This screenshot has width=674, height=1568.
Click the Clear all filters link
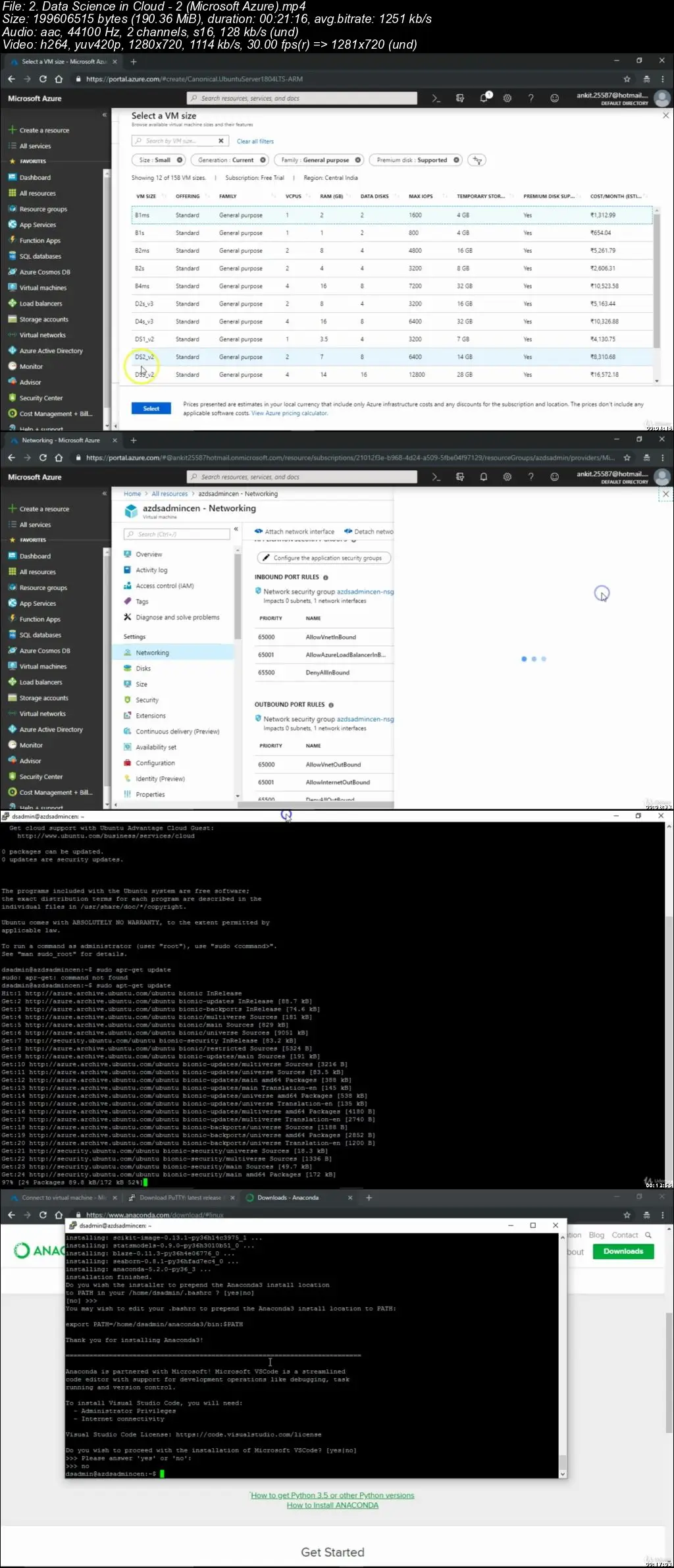[x=255, y=142]
